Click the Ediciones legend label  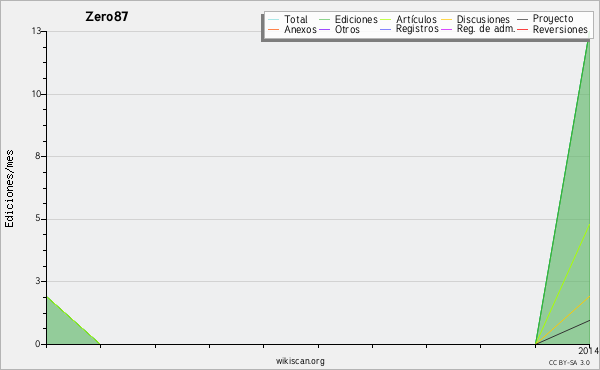pos(356,19)
